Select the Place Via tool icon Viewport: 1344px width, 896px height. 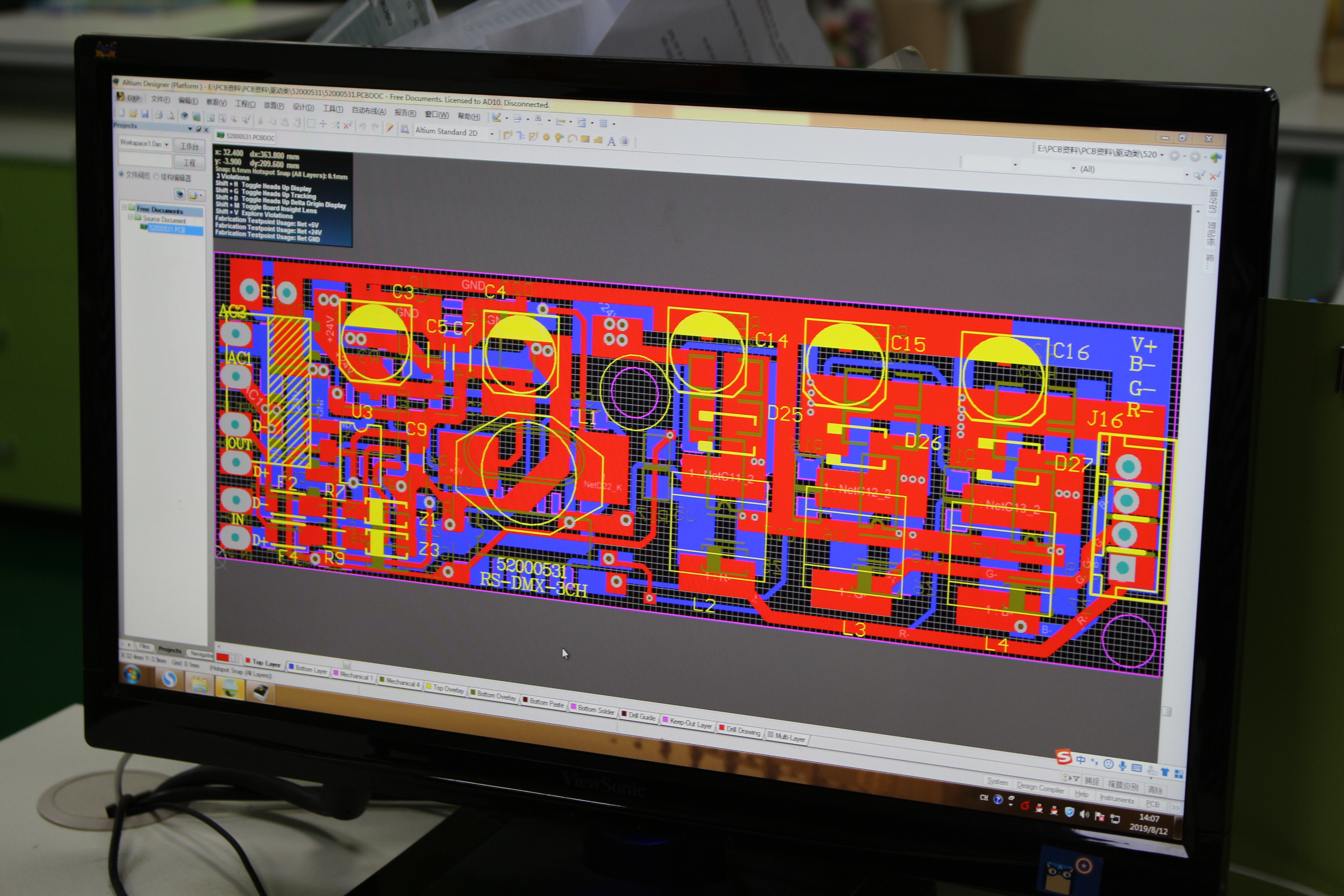pos(559,138)
